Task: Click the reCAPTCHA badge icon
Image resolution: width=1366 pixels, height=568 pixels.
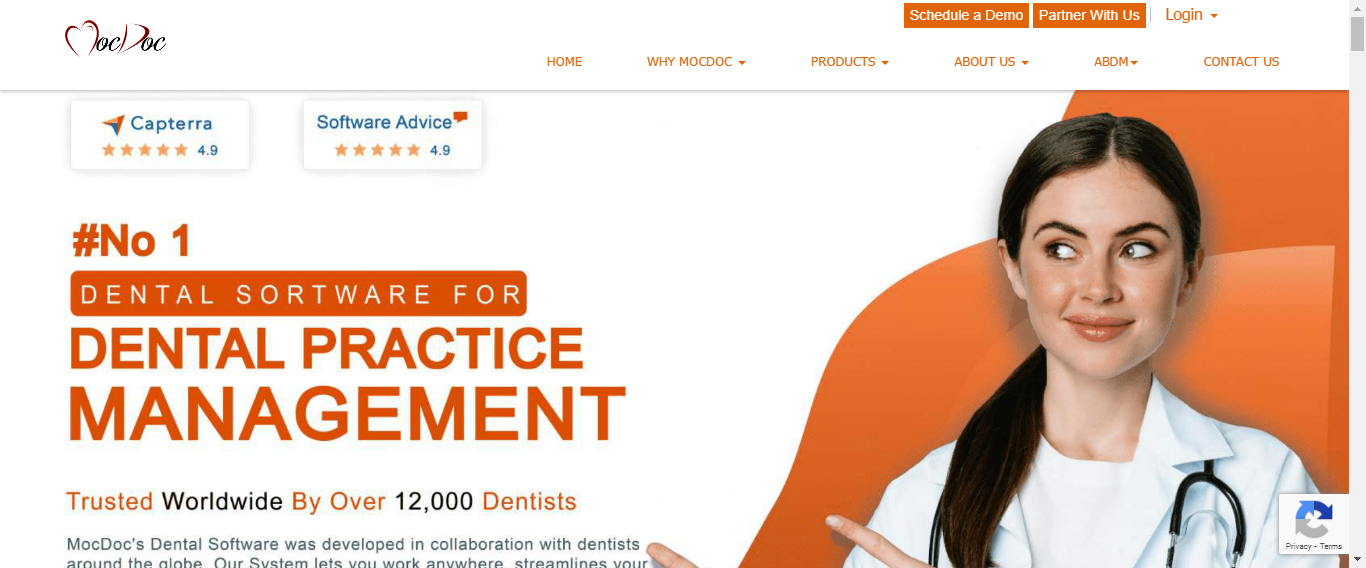Action: (1313, 519)
